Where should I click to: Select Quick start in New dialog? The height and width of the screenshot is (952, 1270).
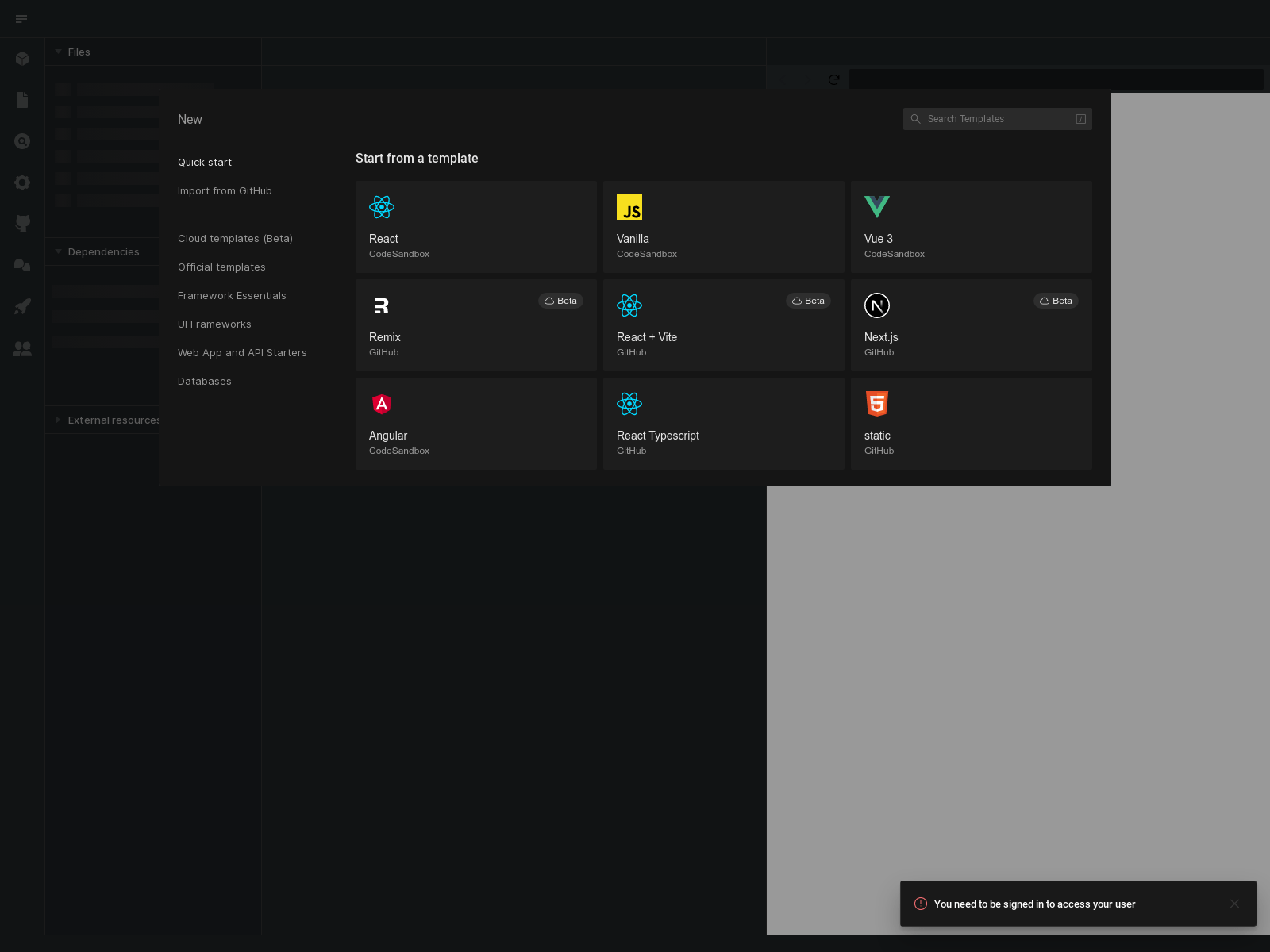click(205, 162)
